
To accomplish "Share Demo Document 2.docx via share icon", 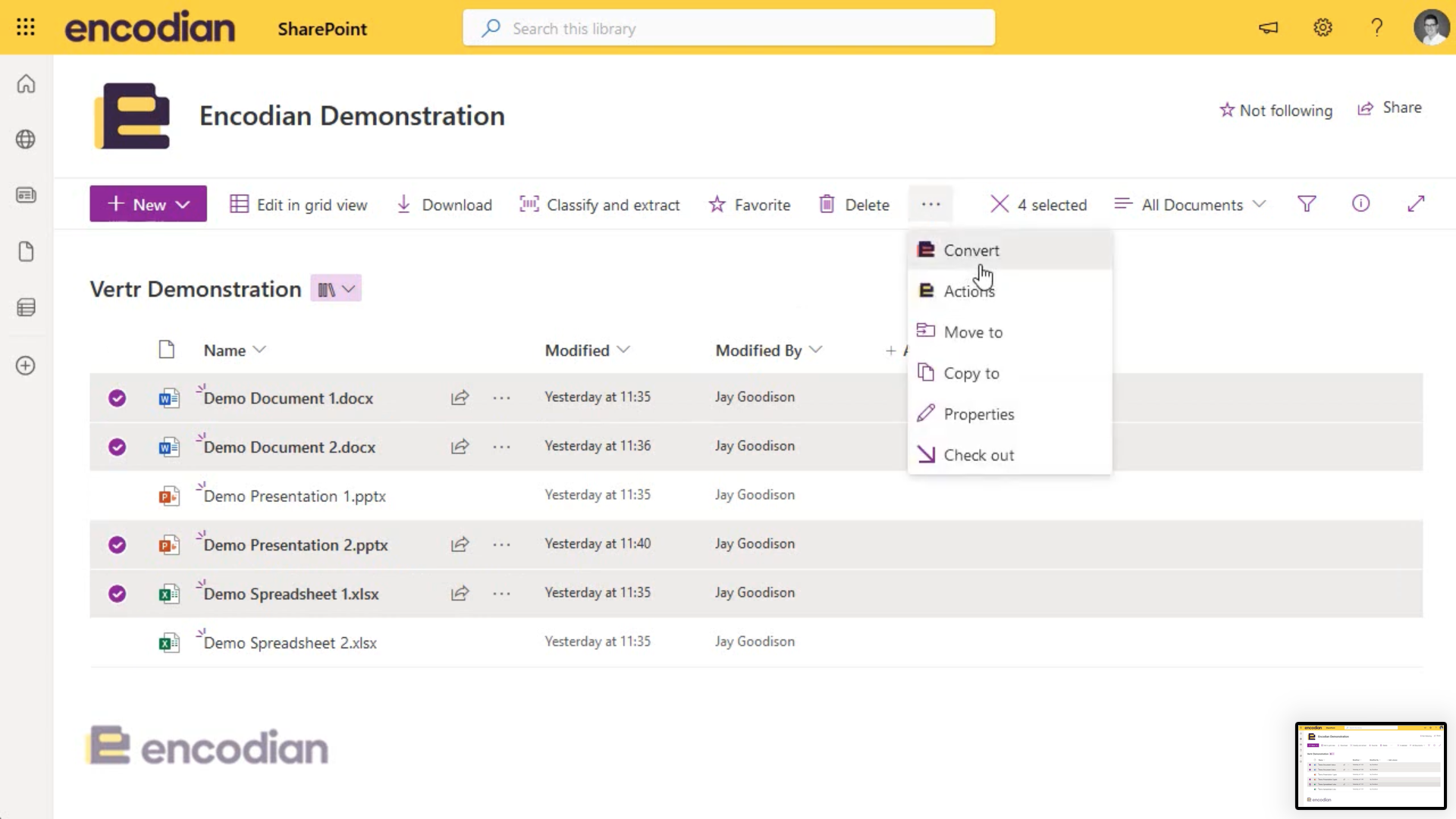I will click(x=460, y=447).
